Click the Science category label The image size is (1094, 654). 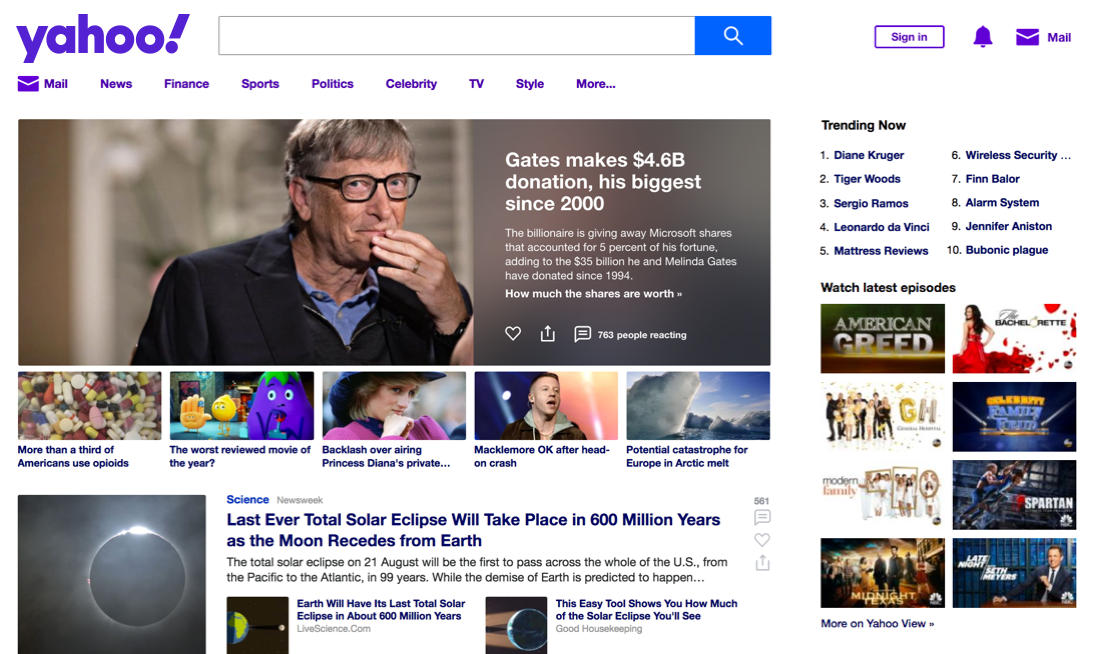pos(248,500)
